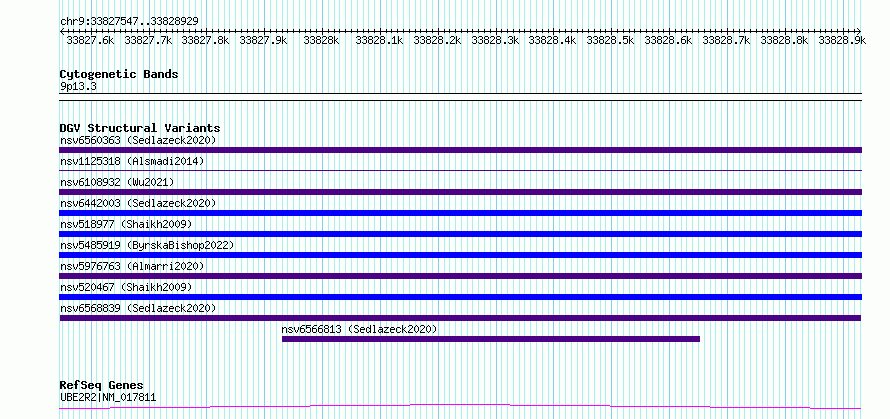890x419 pixels.
Task: Click the purple bar under nsv6108932
Action: [x=461, y=192]
